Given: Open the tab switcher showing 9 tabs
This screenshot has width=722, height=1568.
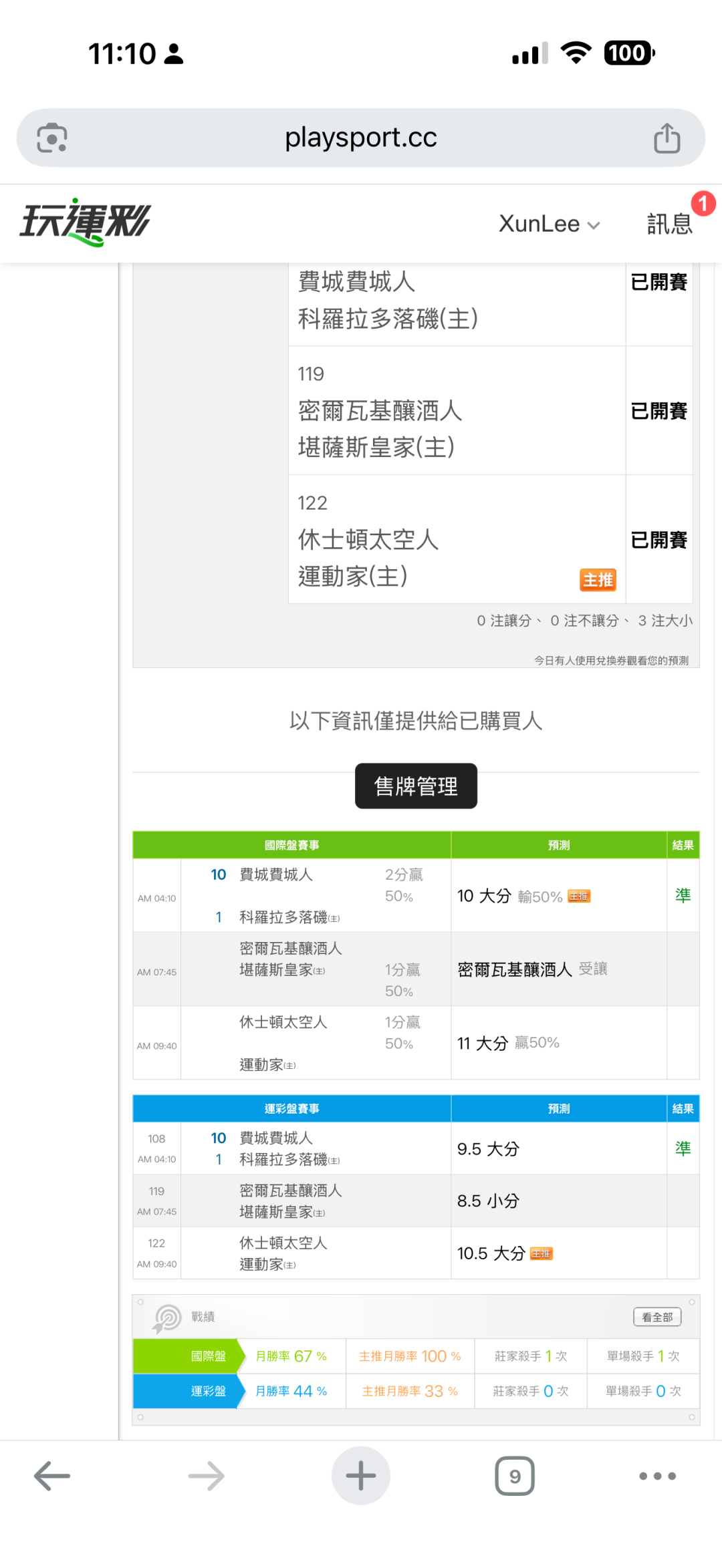Looking at the screenshot, I should 515,1476.
